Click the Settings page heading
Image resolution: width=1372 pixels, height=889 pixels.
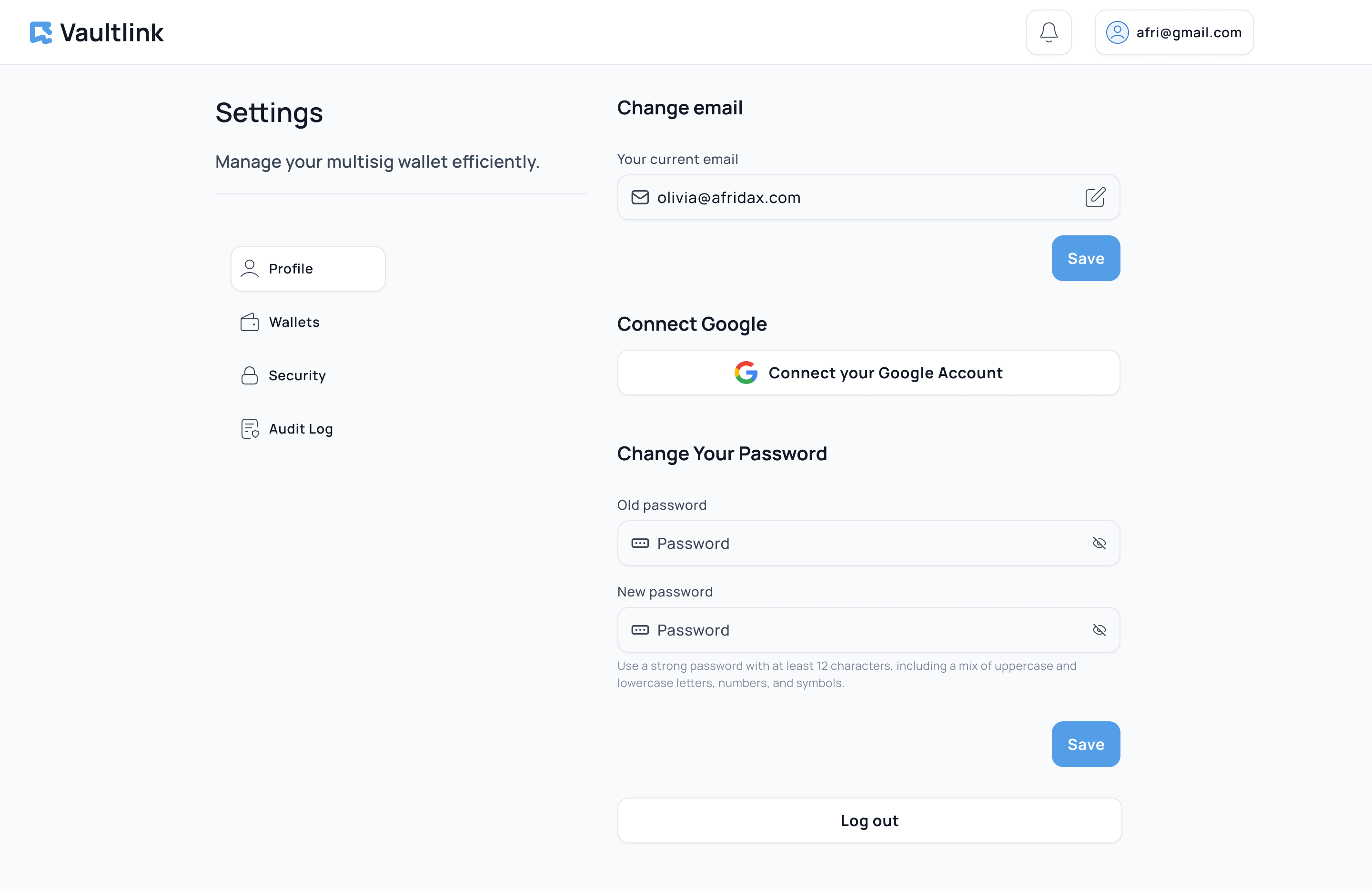pos(269,113)
